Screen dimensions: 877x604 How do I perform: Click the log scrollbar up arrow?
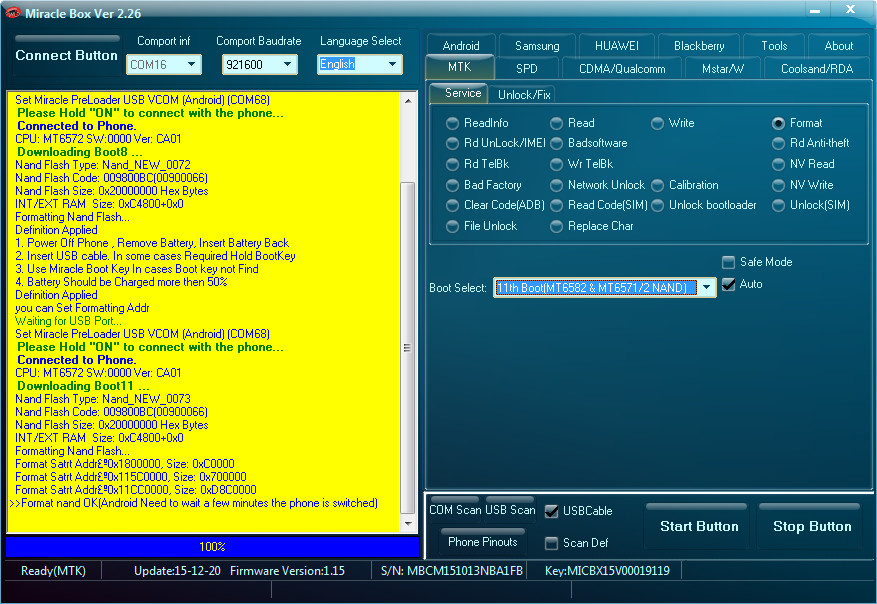point(408,101)
